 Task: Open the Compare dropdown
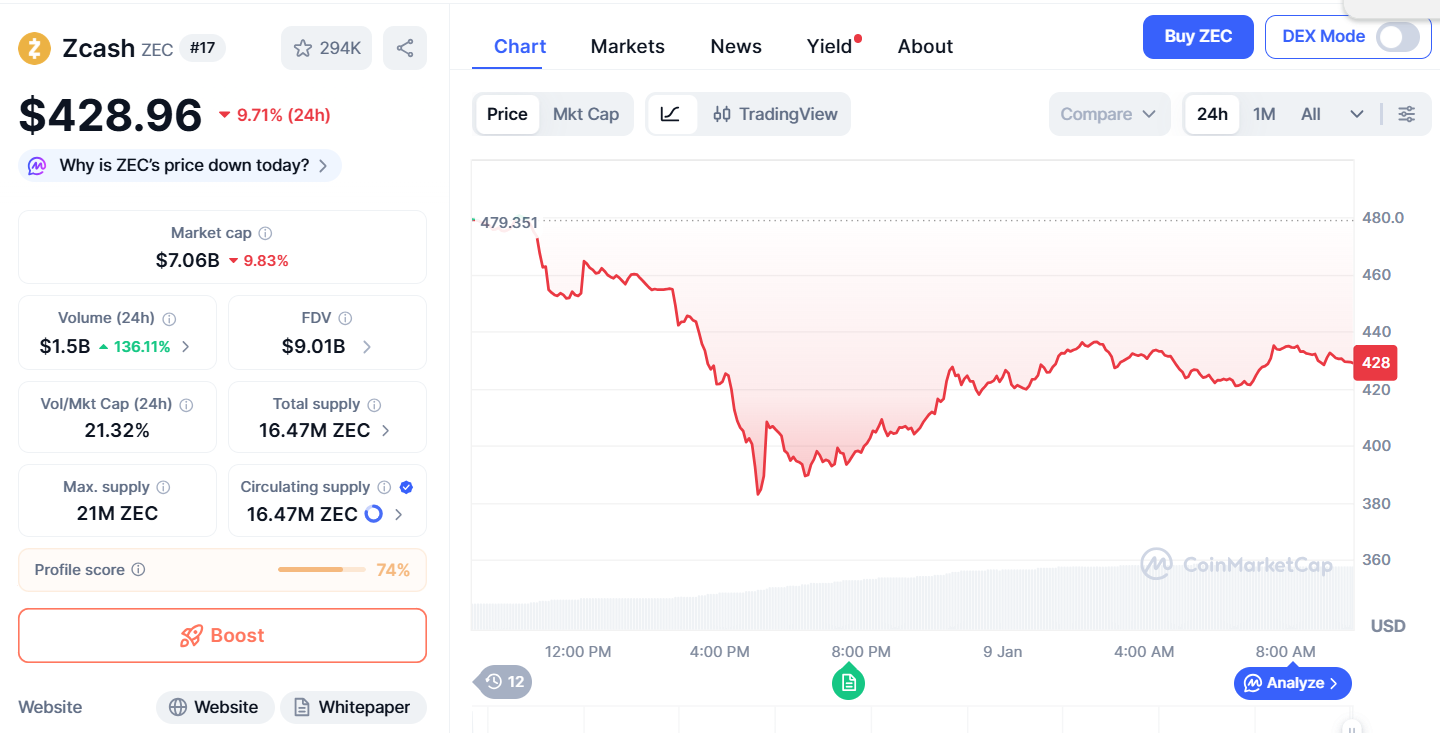[x=1109, y=114]
